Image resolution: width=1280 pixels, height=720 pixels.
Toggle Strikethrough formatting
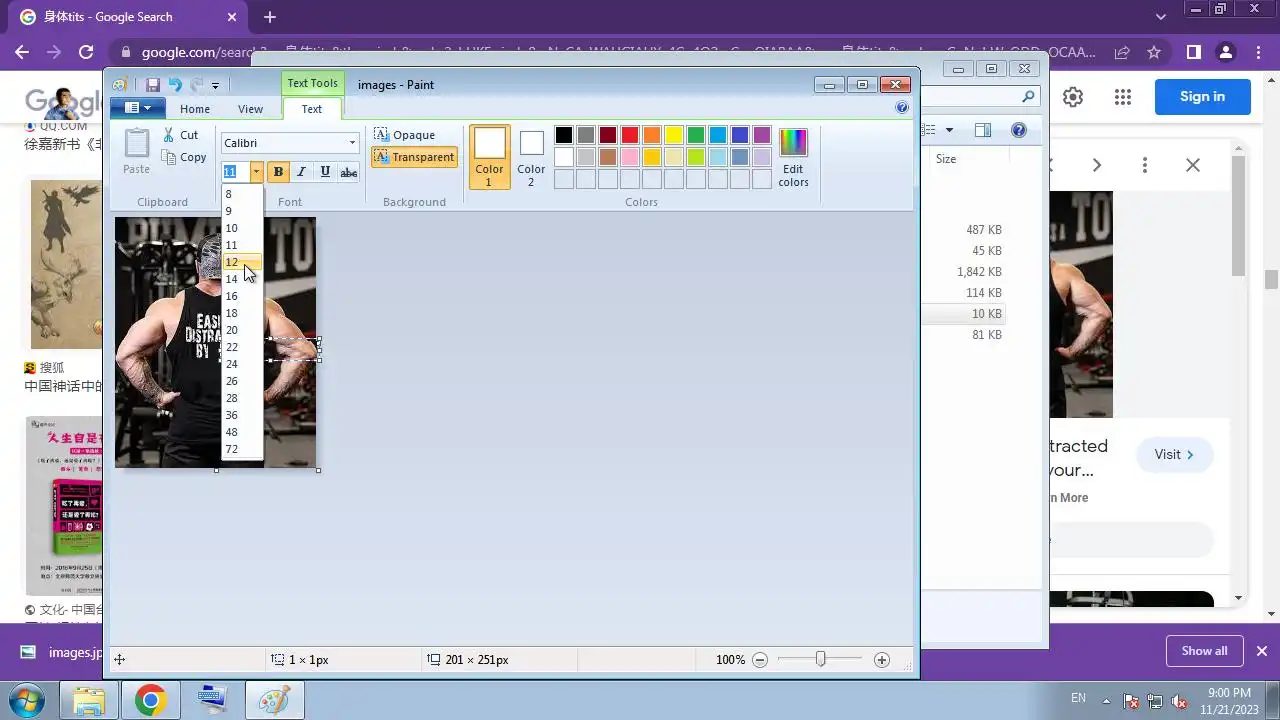click(x=348, y=172)
